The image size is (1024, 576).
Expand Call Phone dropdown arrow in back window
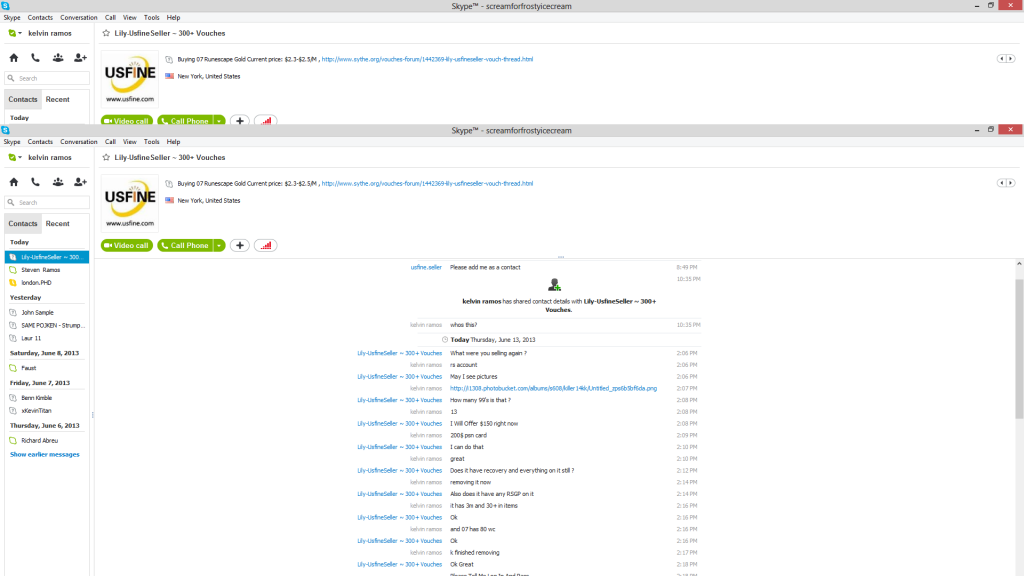(219, 121)
